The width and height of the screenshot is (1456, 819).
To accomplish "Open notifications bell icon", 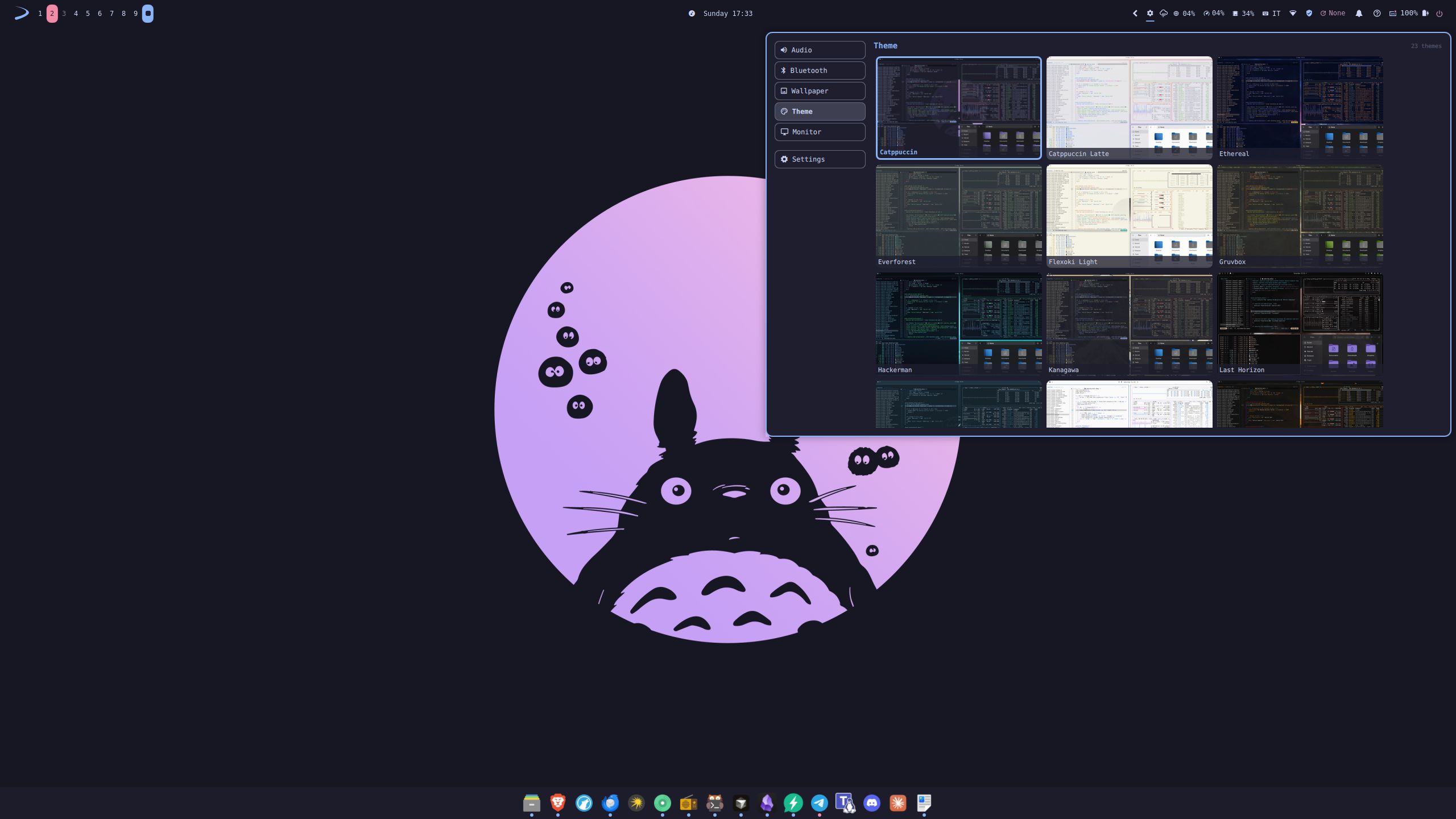I will [1359, 13].
